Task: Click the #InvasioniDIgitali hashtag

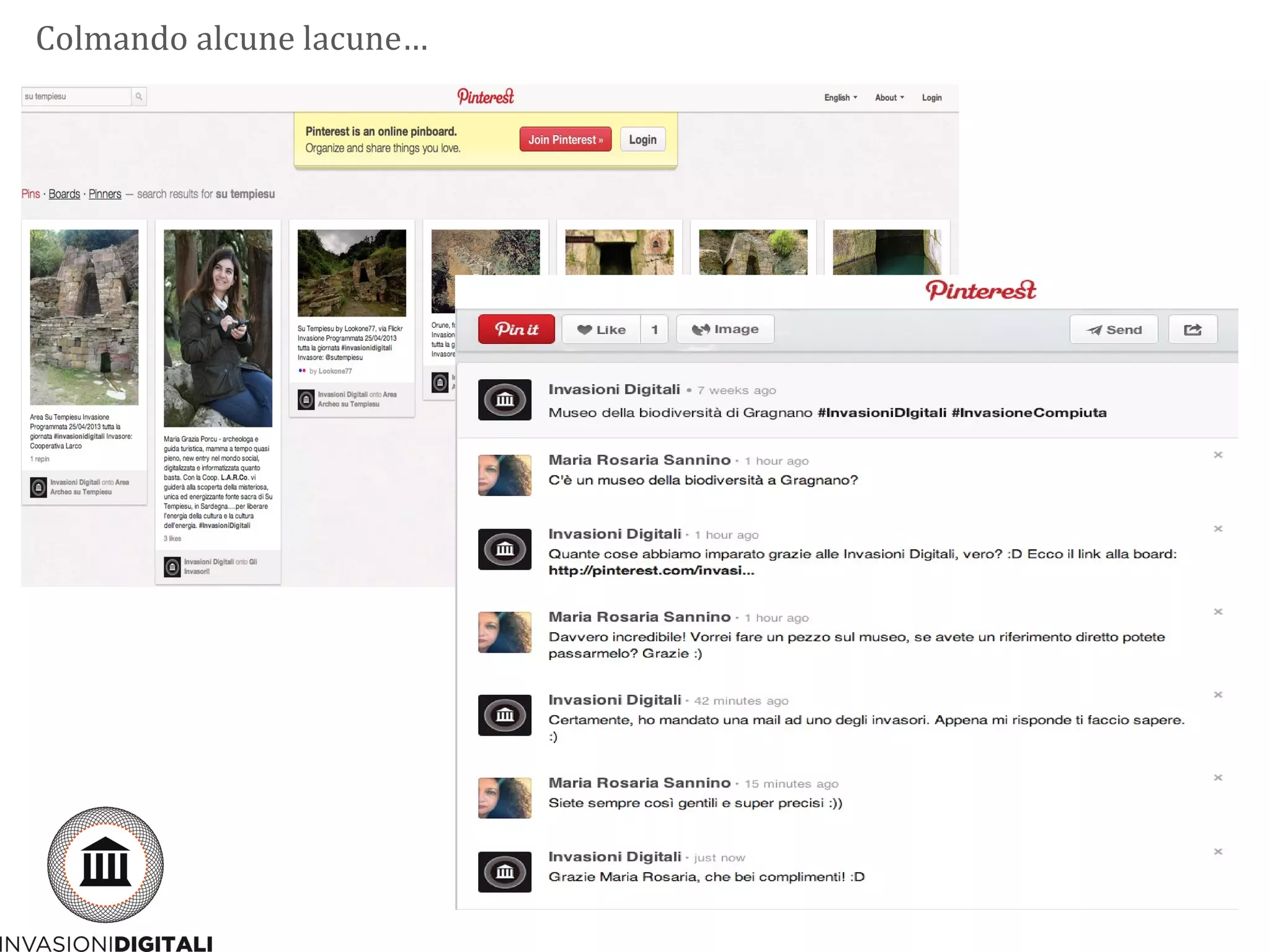Action: tap(882, 413)
